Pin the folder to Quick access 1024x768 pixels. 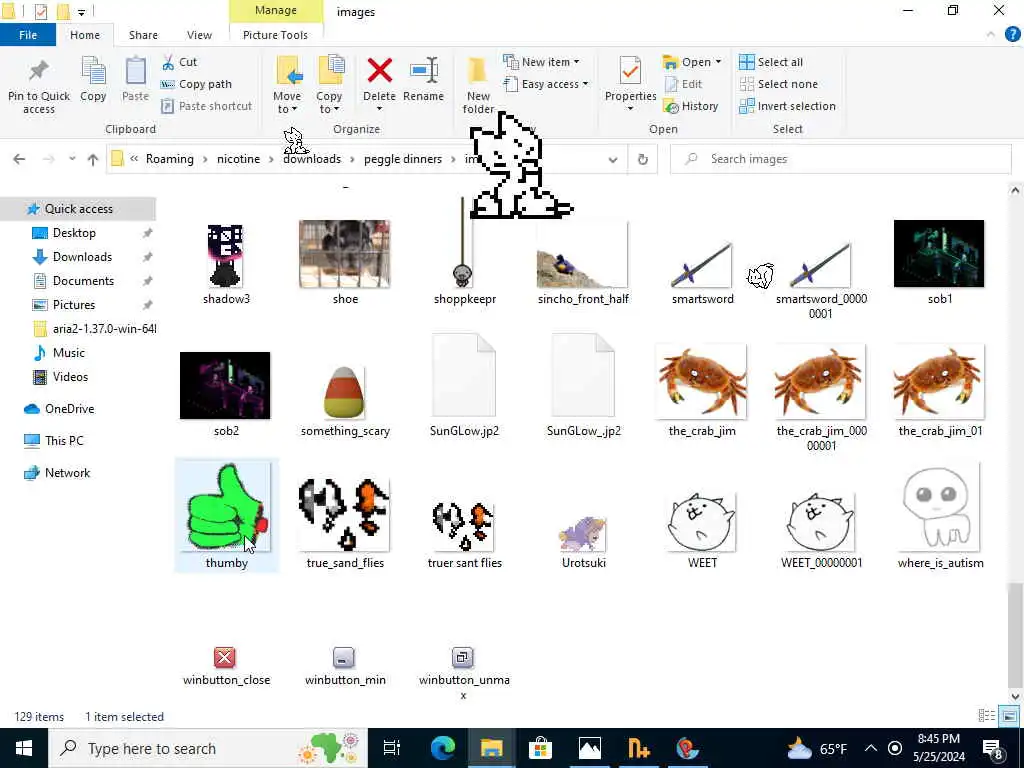tap(39, 86)
